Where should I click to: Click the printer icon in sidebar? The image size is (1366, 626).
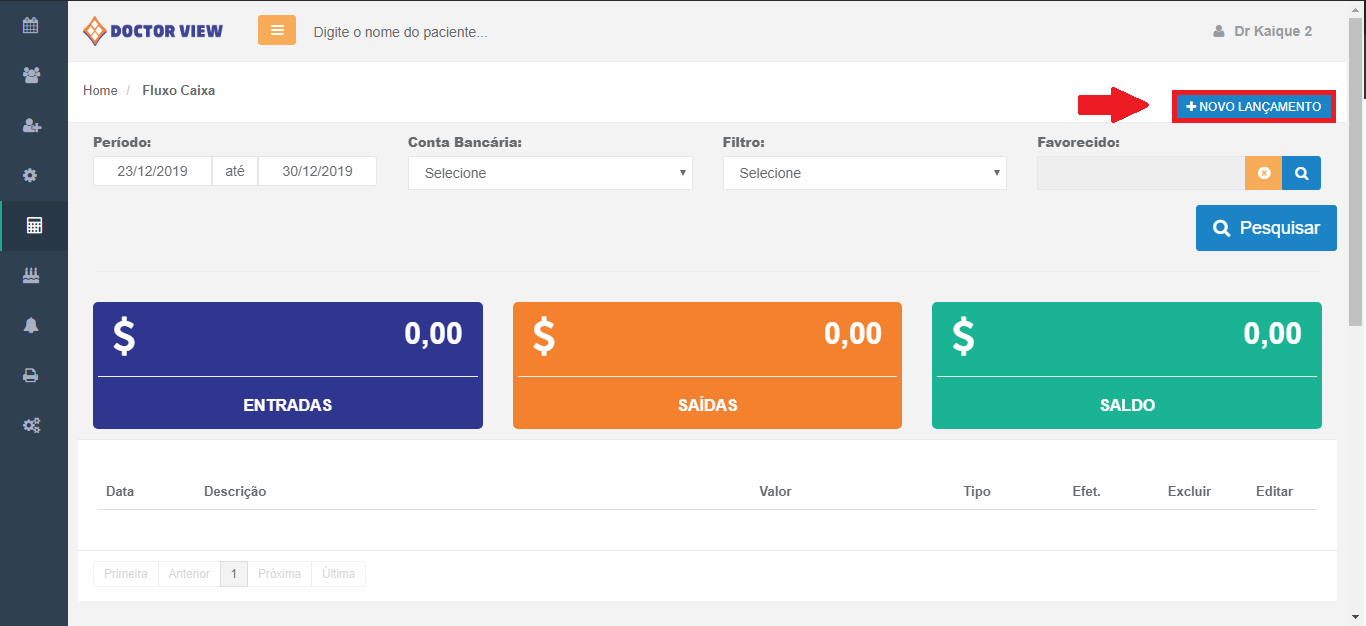(x=31, y=376)
